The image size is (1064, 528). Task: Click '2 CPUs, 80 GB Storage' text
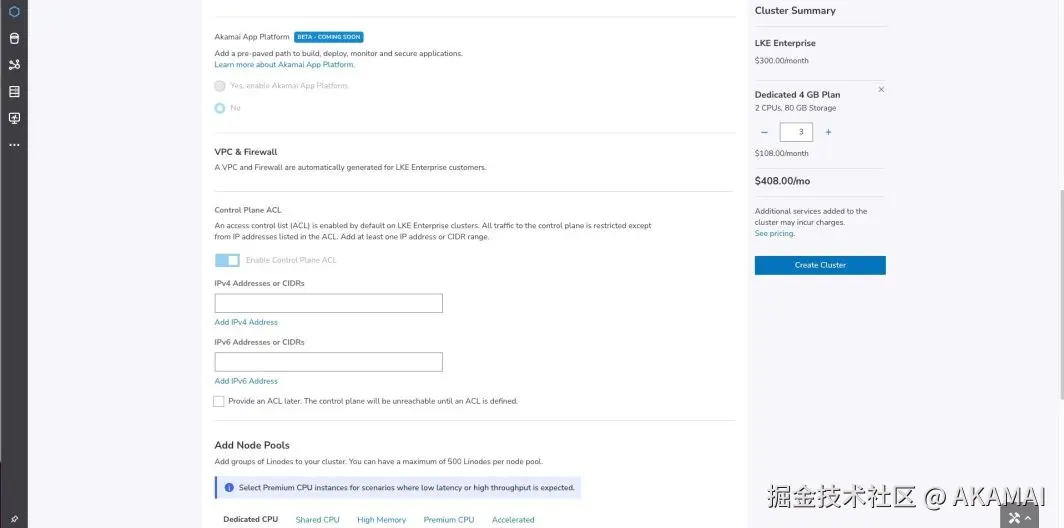(795, 108)
